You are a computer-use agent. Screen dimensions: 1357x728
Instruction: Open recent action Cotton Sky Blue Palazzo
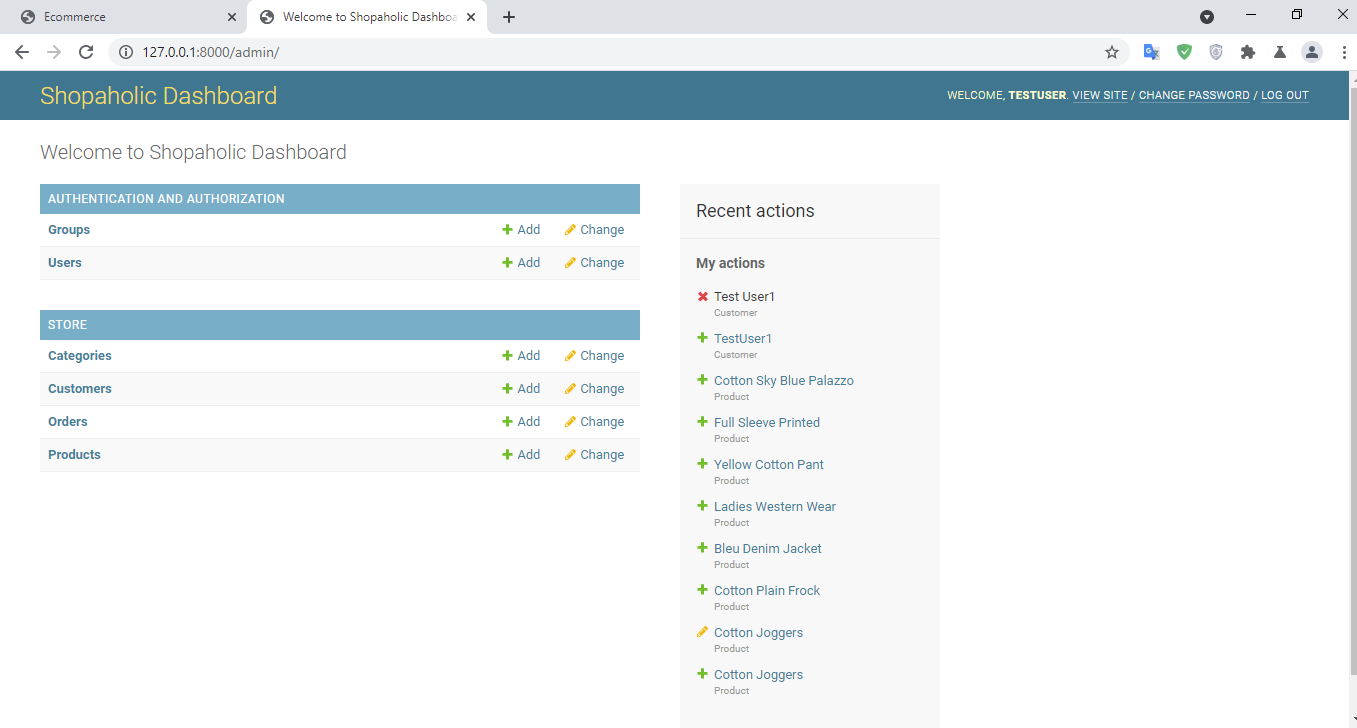(784, 381)
